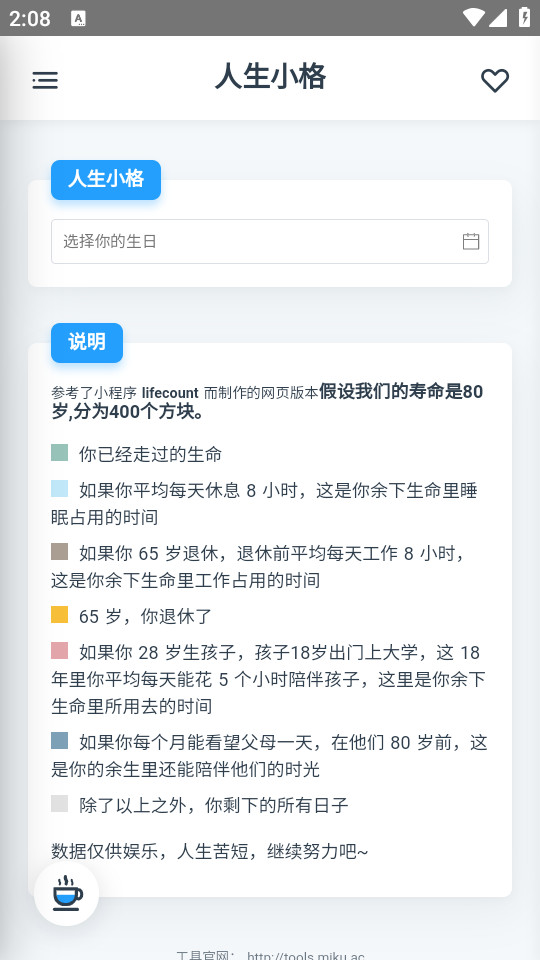Tap the keyboard indicator icon in status bar
Viewport: 540px width, 960px height.
[78, 18]
